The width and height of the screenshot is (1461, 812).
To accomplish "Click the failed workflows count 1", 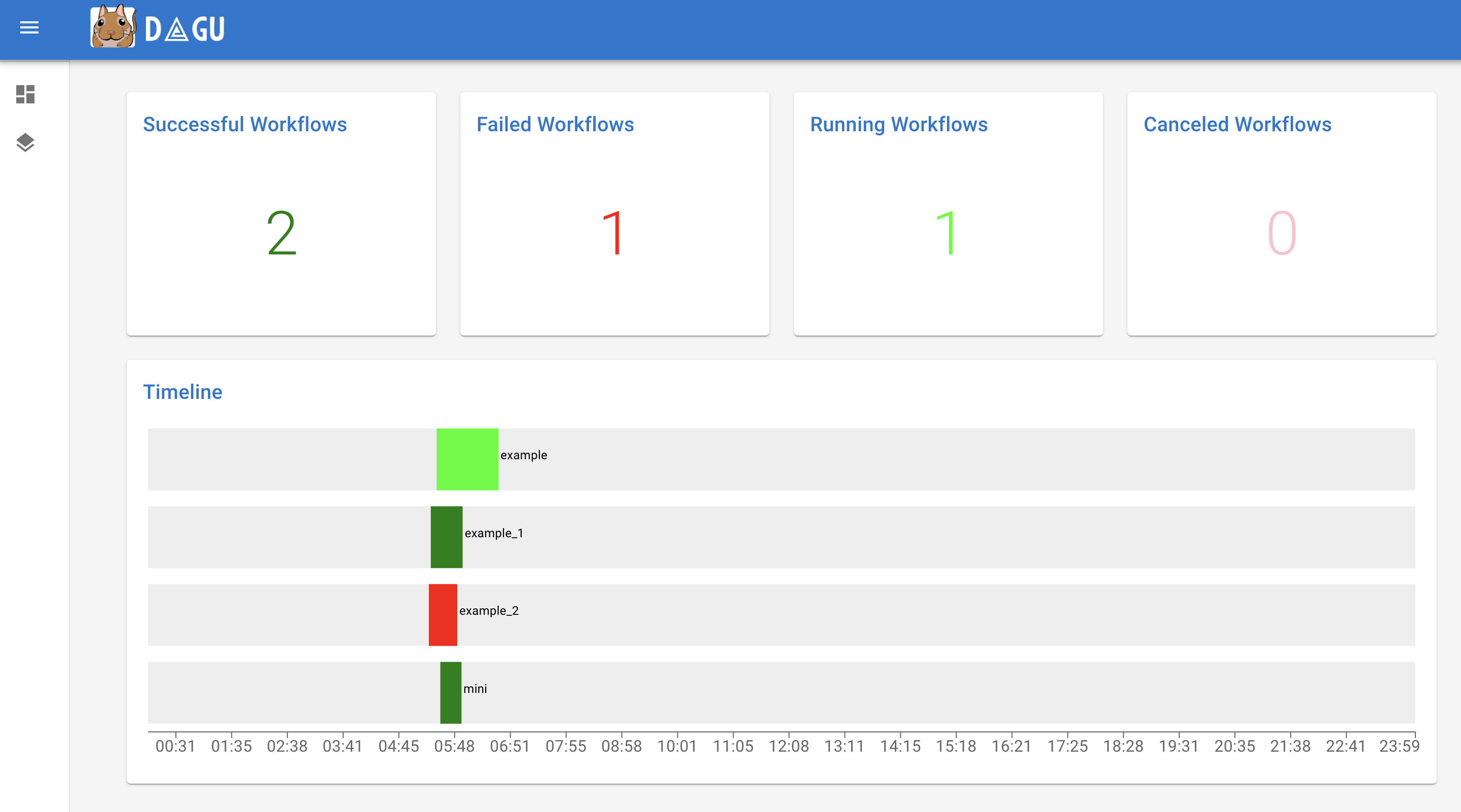I will 614,233.
